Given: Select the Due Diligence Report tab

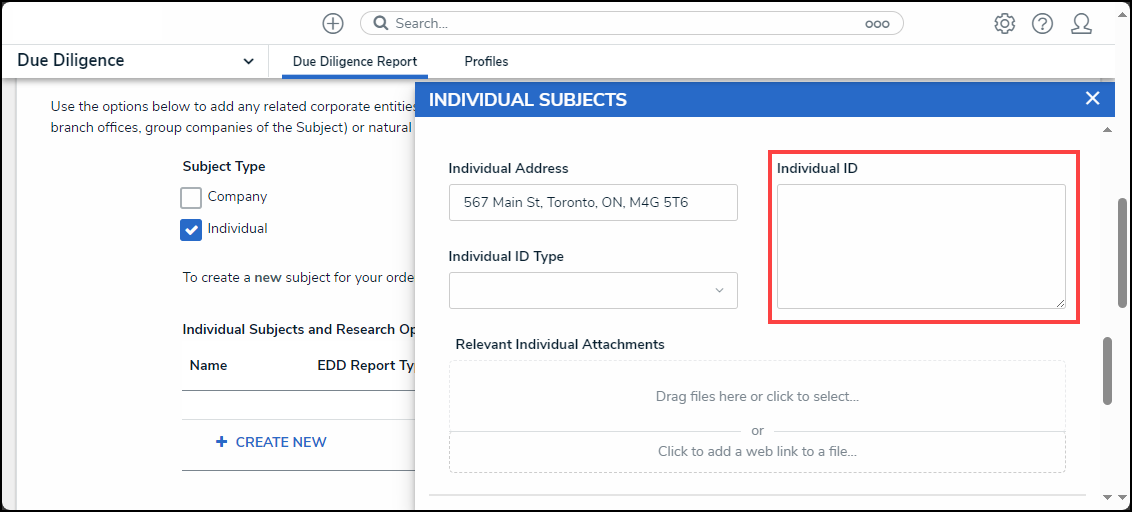Looking at the screenshot, I should click(354, 61).
